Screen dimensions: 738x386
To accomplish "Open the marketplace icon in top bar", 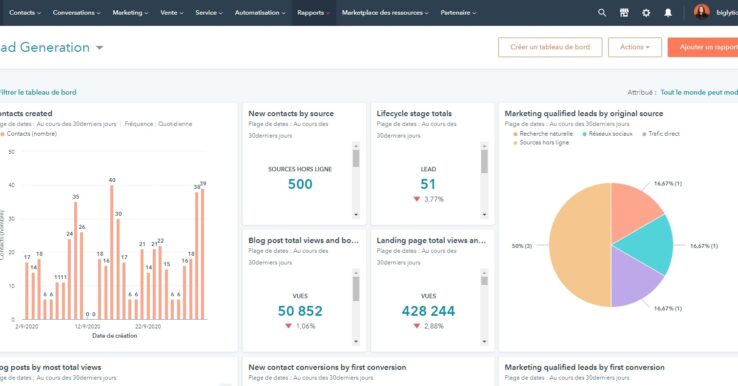I will tap(624, 13).
